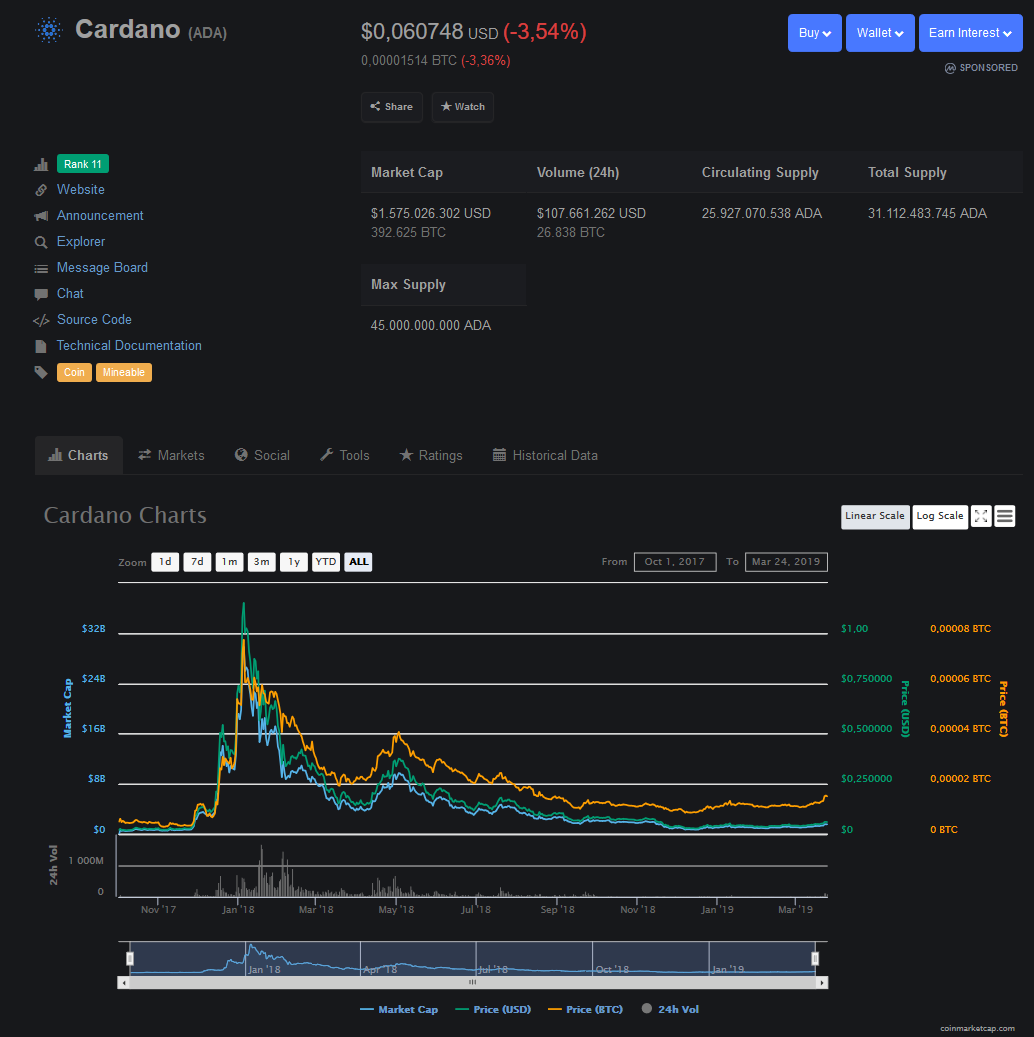Select Linear Scale for the chart

pyautogui.click(x=875, y=517)
